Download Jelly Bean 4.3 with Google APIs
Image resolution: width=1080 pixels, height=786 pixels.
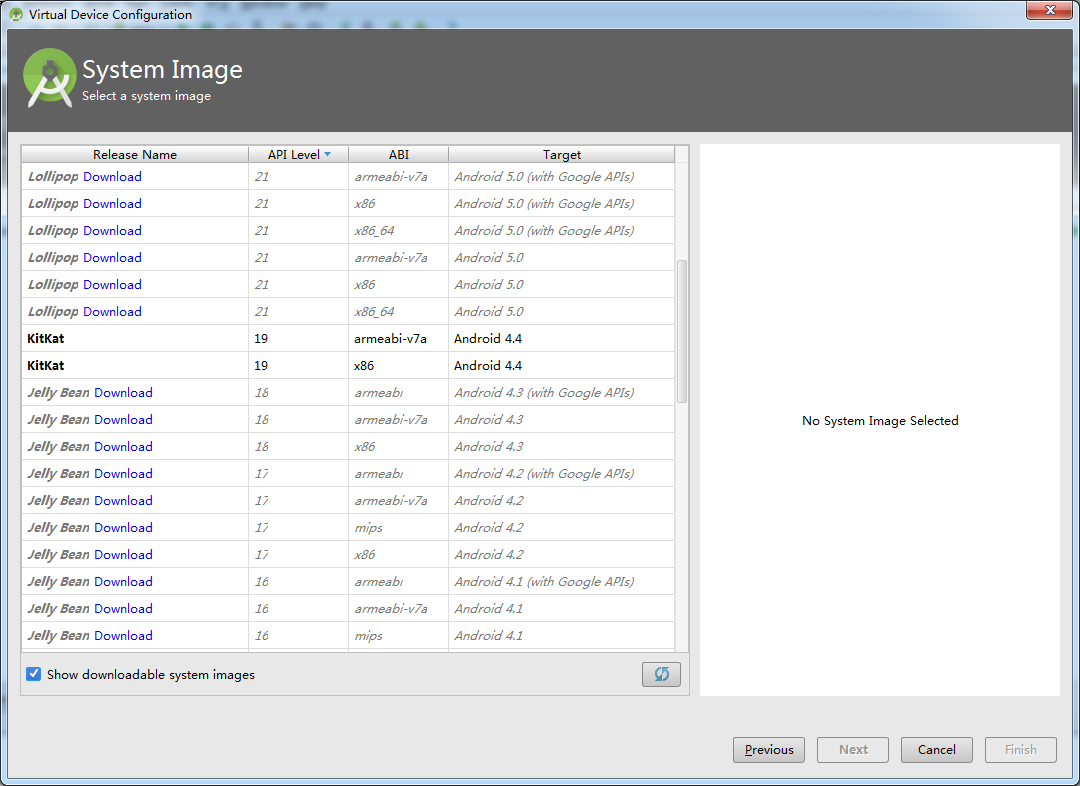[123, 392]
